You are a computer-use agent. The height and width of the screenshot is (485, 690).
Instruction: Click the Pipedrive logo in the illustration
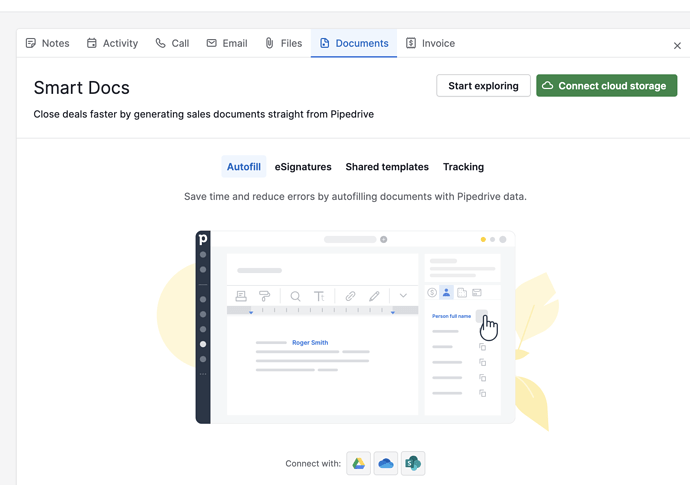coord(203,239)
